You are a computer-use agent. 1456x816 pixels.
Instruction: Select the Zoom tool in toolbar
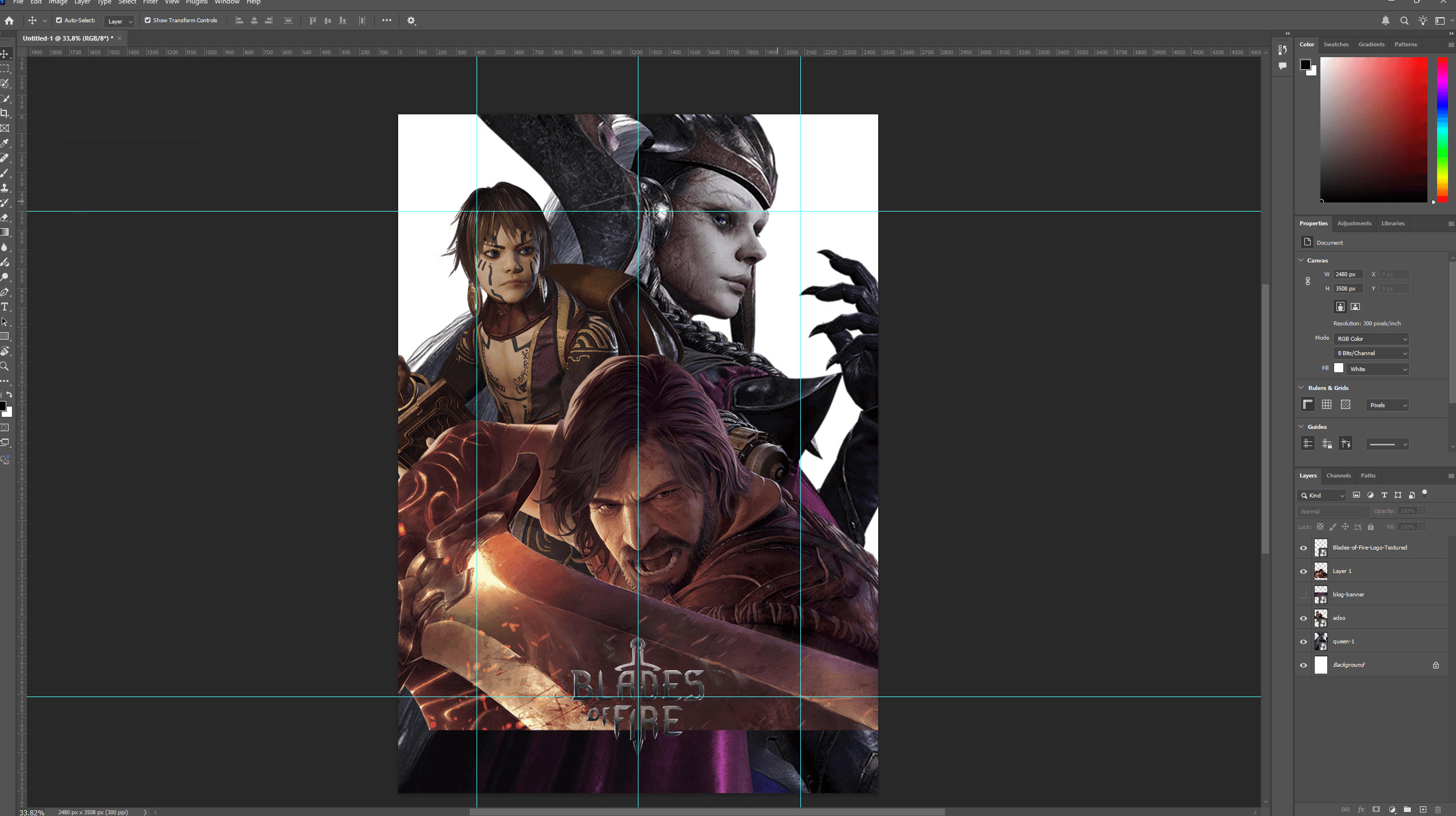tap(5, 366)
